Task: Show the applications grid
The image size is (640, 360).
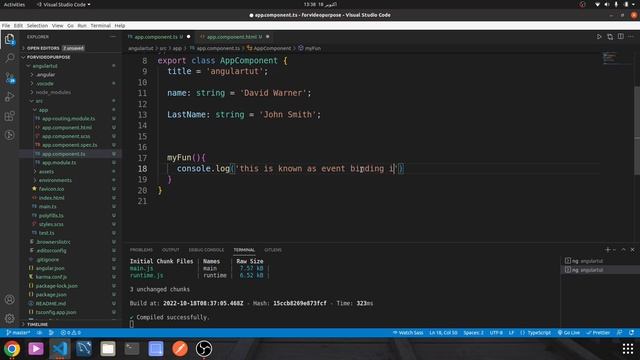Action: click(x=628, y=349)
